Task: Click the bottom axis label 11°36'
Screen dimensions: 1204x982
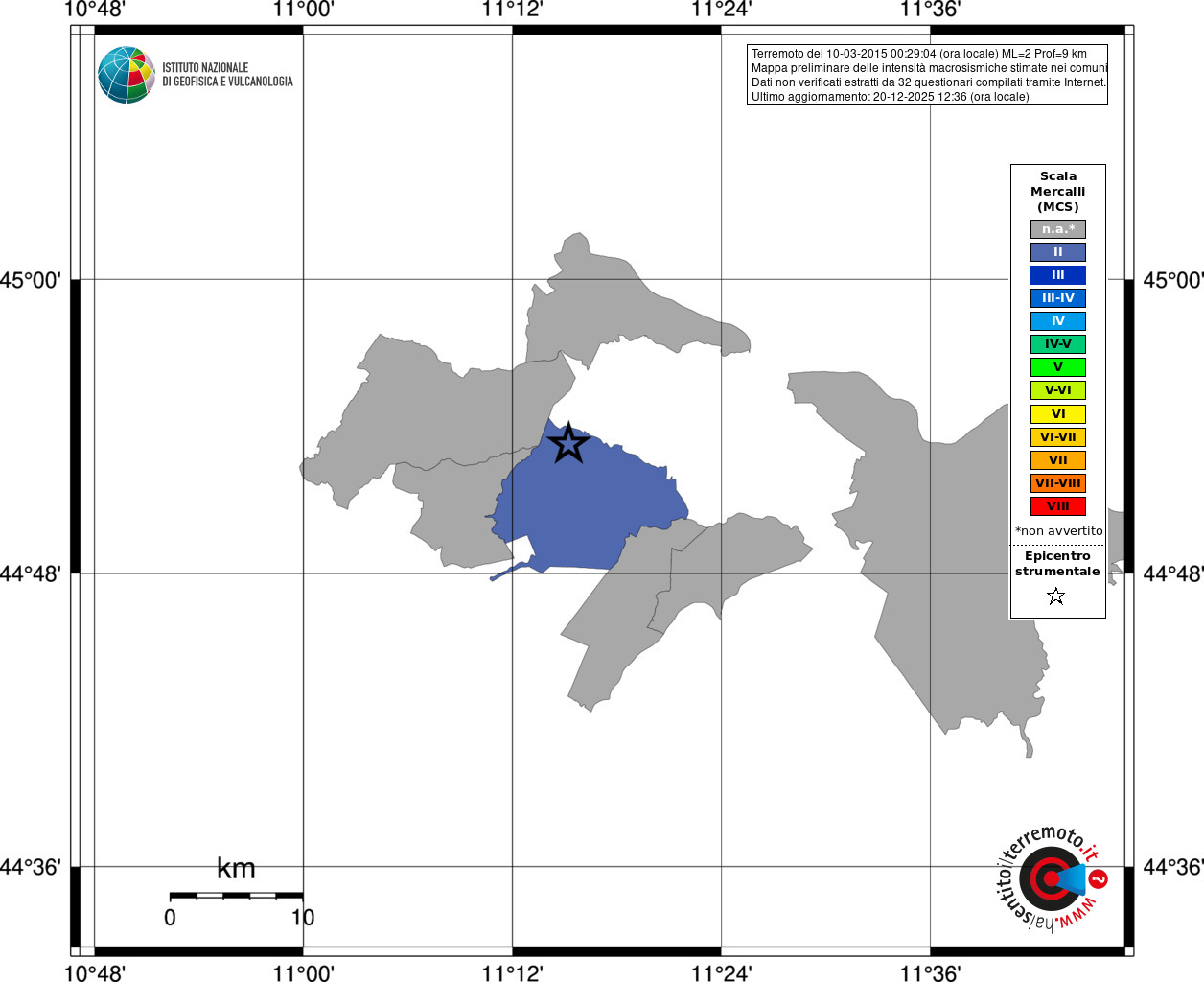Action: click(930, 972)
